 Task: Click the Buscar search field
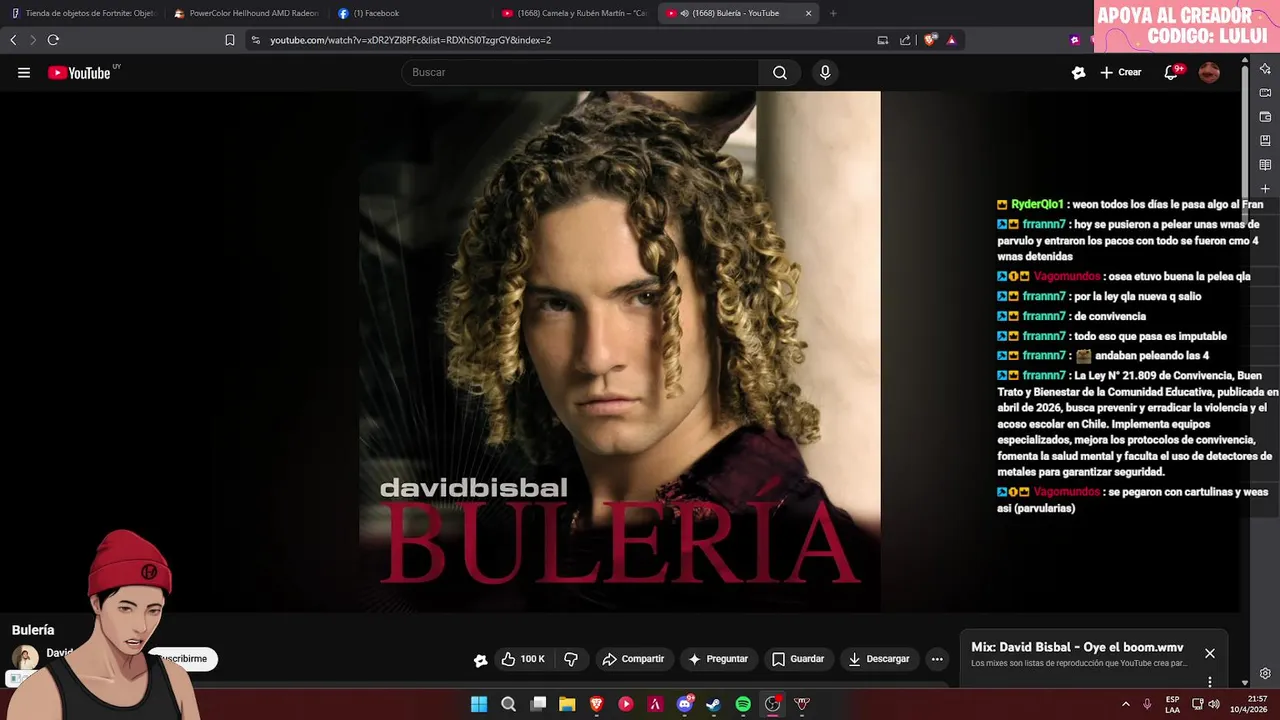580,72
